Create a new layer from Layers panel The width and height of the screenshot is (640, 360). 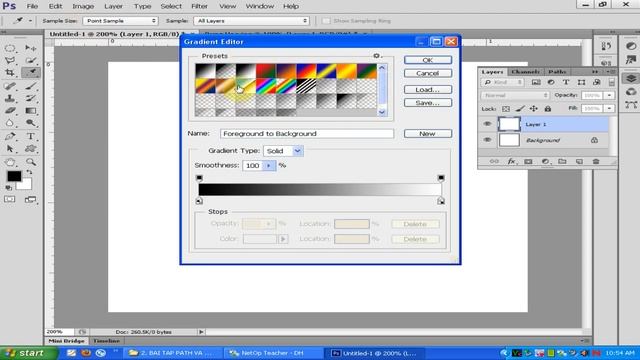tap(579, 162)
